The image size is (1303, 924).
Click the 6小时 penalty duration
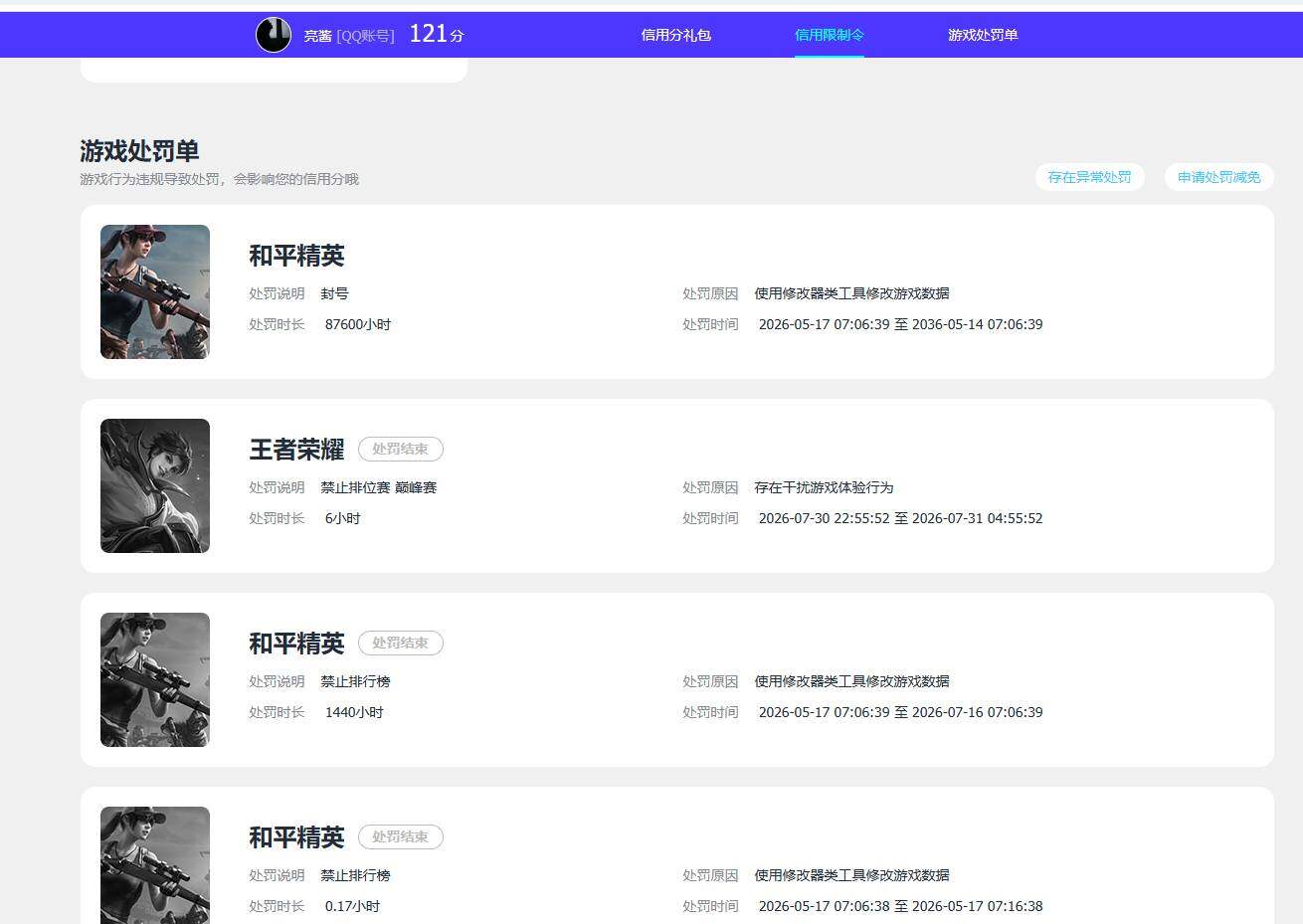[342, 518]
